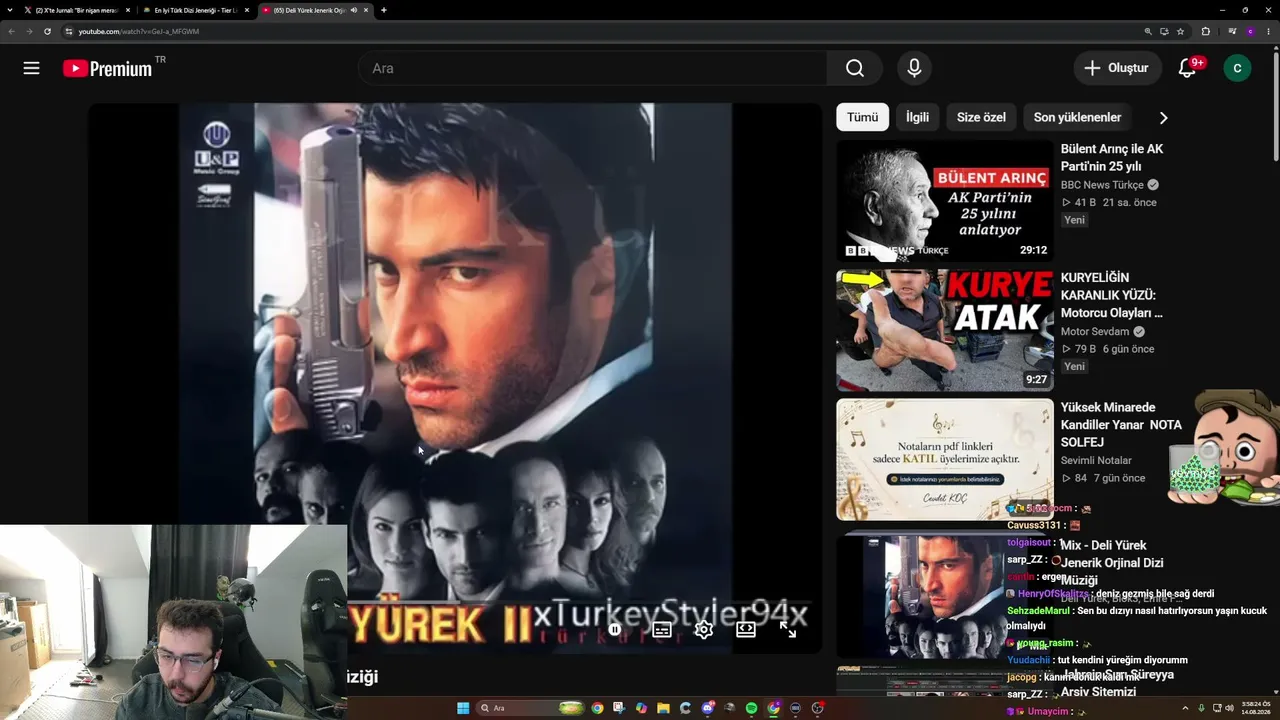Select the Tümü filter chip
This screenshot has width=1280, height=720.
pyautogui.click(x=862, y=117)
